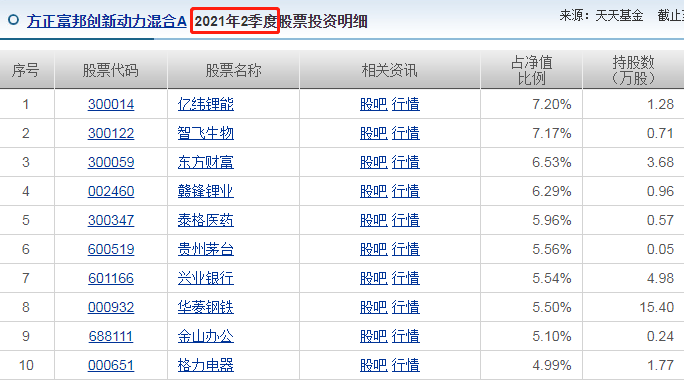Open 股吧 for 亿纬锂能 row
Image resolution: width=684 pixels, height=381 pixels.
tap(373, 104)
